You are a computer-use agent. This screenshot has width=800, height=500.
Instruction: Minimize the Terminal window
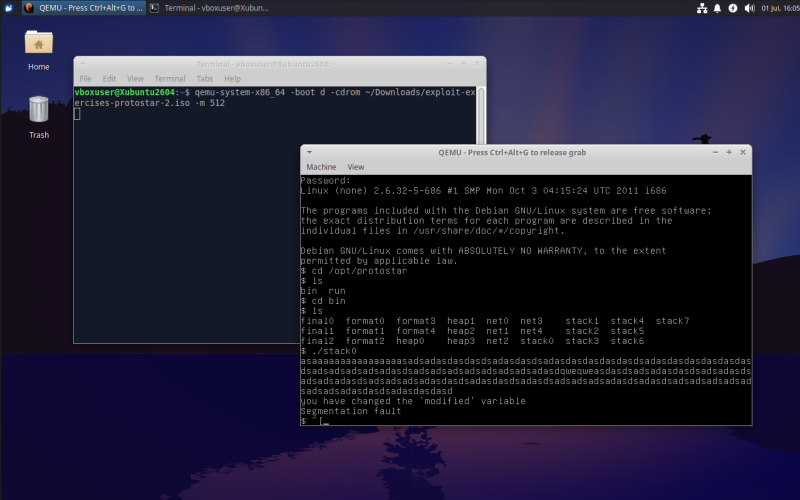pyautogui.click(x=449, y=64)
